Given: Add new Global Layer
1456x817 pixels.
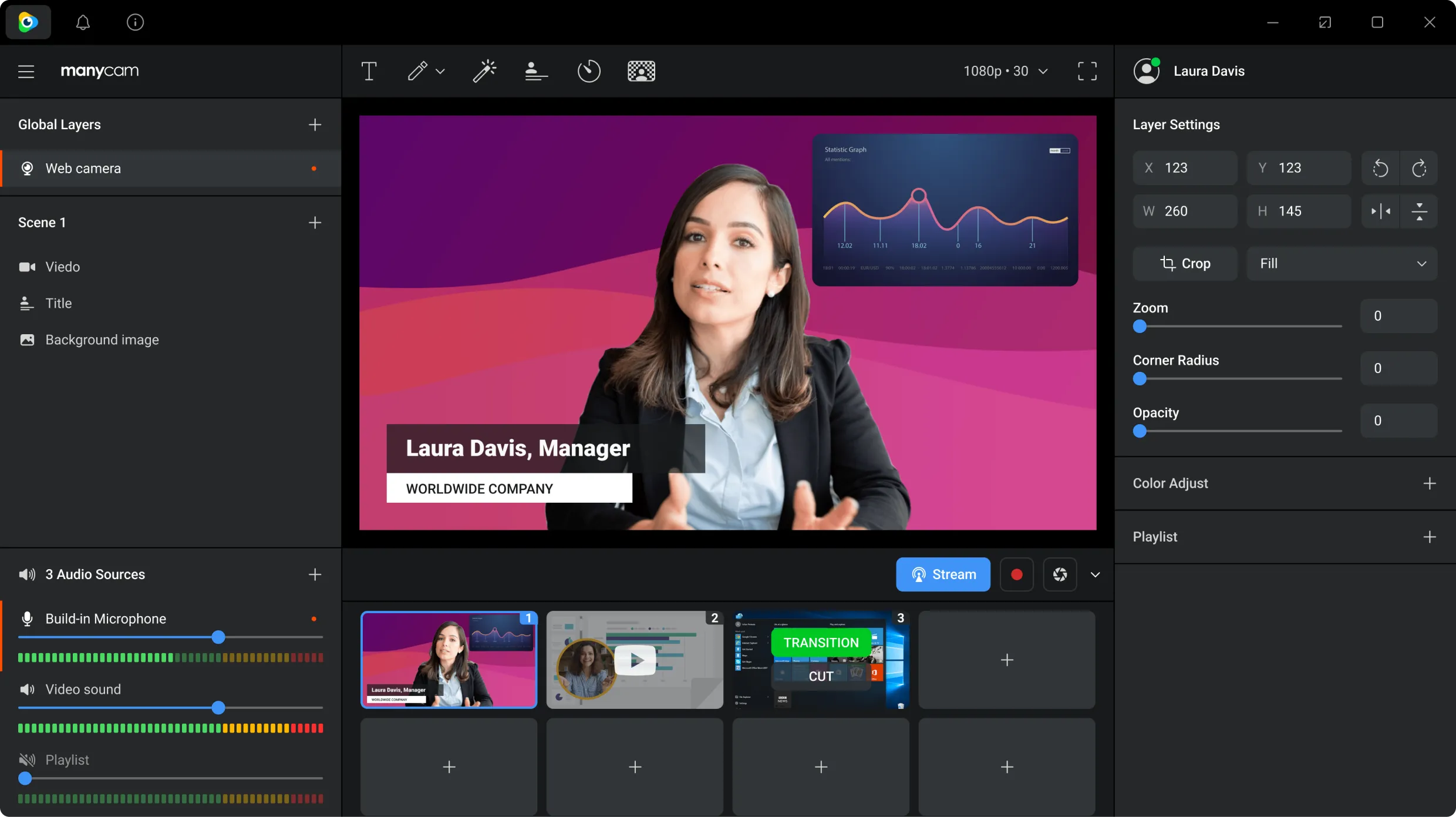Looking at the screenshot, I should pyautogui.click(x=314, y=124).
